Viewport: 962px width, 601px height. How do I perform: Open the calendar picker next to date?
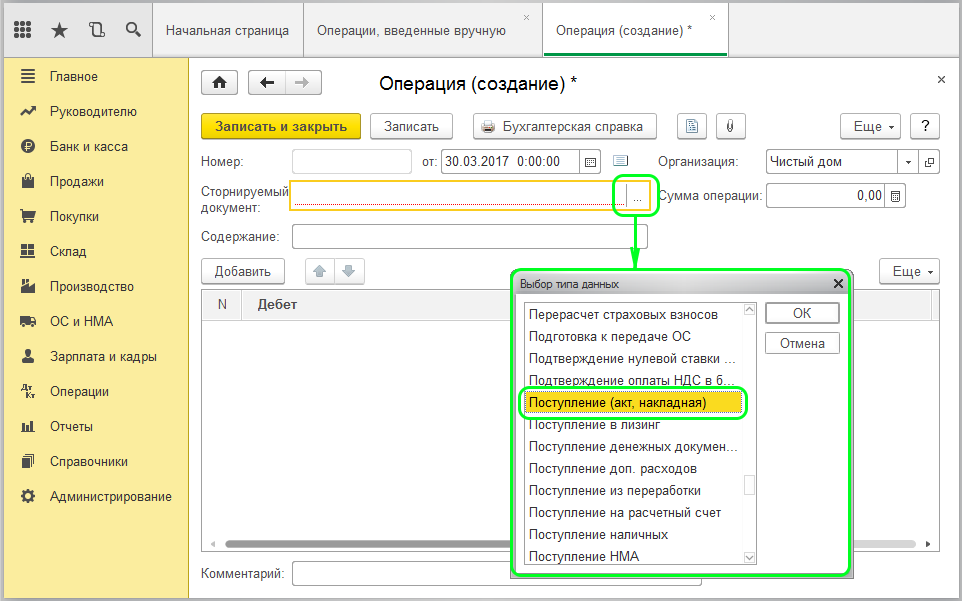590,162
